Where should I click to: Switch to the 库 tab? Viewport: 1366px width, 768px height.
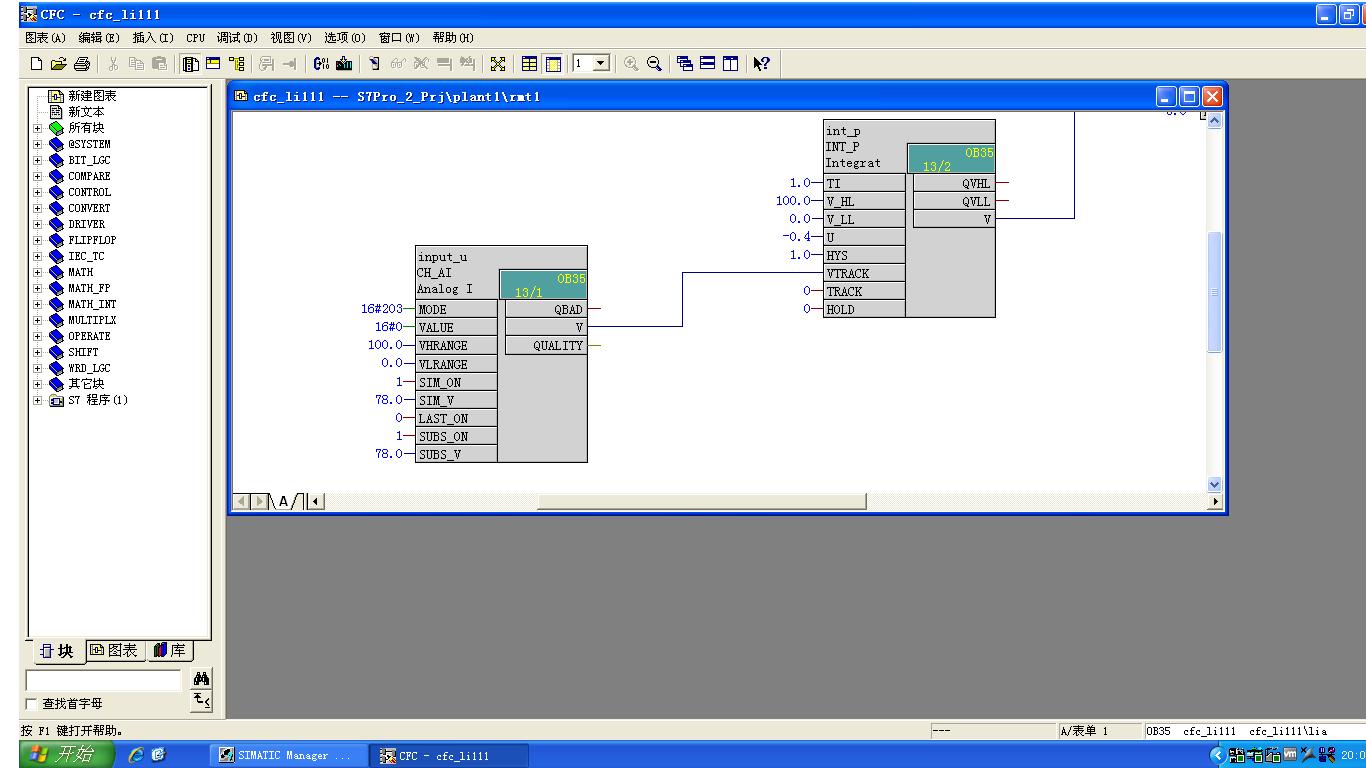coord(170,651)
